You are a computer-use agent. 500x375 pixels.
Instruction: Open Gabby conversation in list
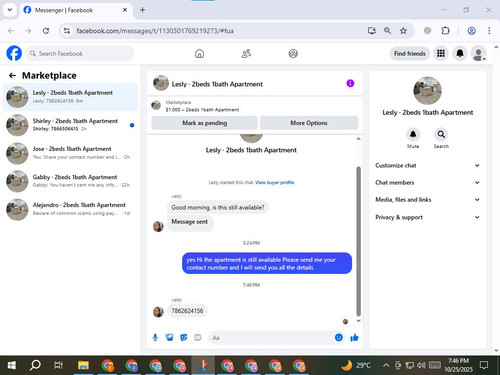pos(70,181)
